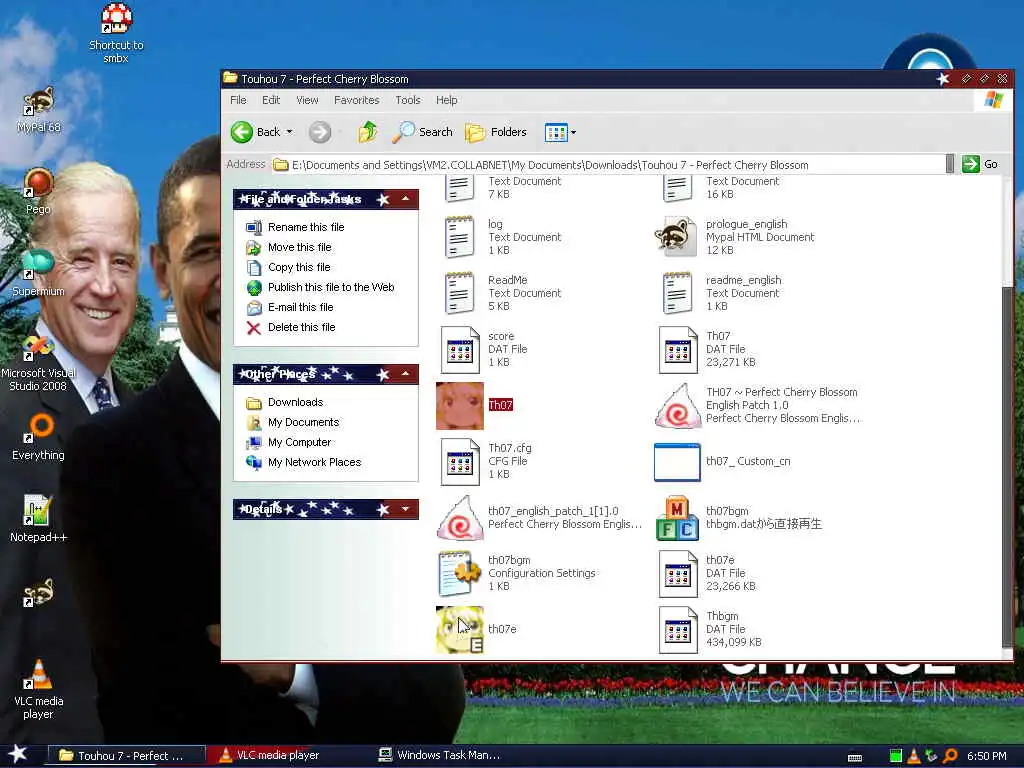The width and height of the screenshot is (1024, 768).
Task: Collapse the File and Folder Tasks panel
Action: pyautogui.click(x=406, y=199)
